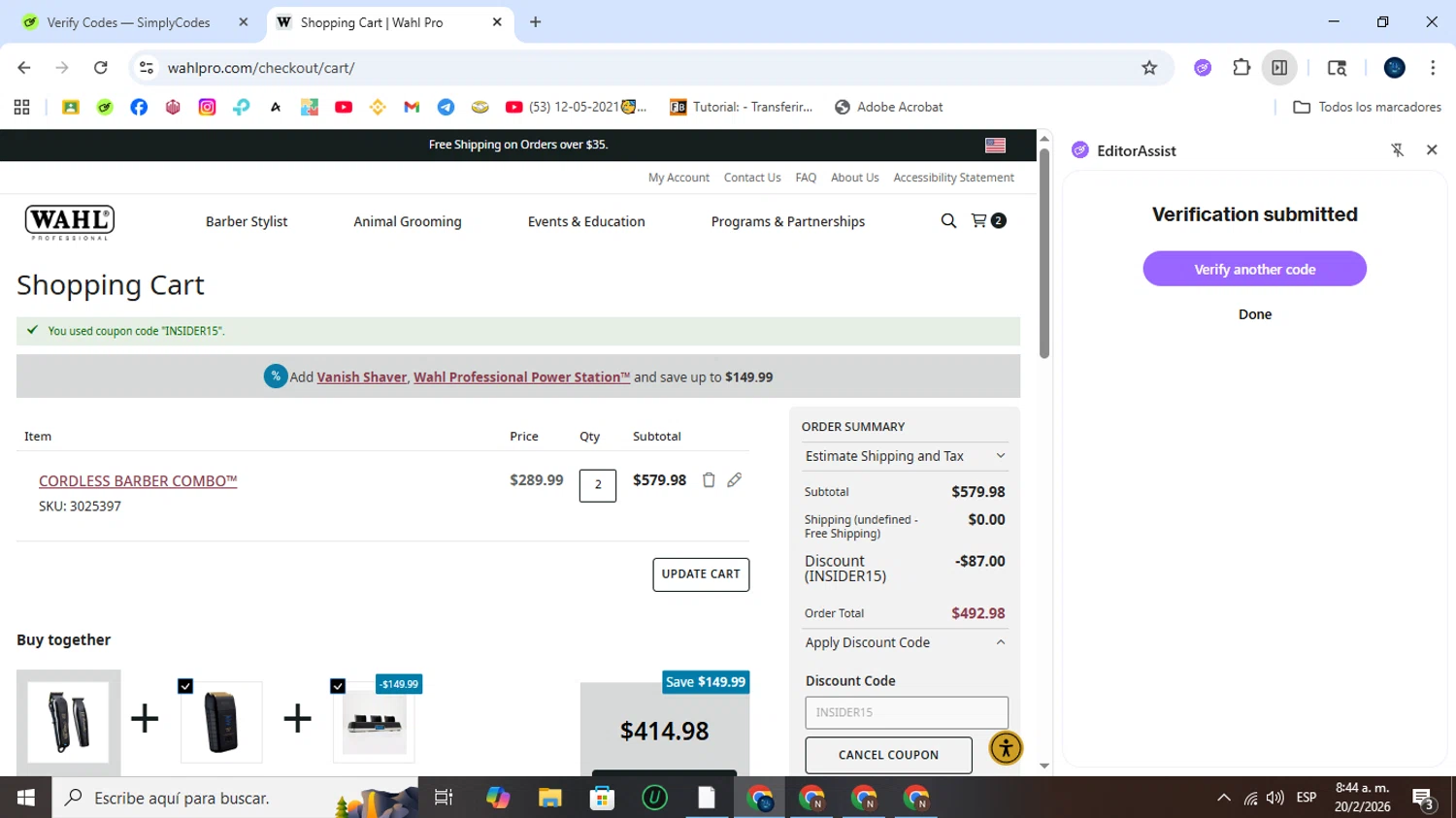Open Microsoft Store from the taskbar
Screen dimensions: 1456x818
(603, 798)
